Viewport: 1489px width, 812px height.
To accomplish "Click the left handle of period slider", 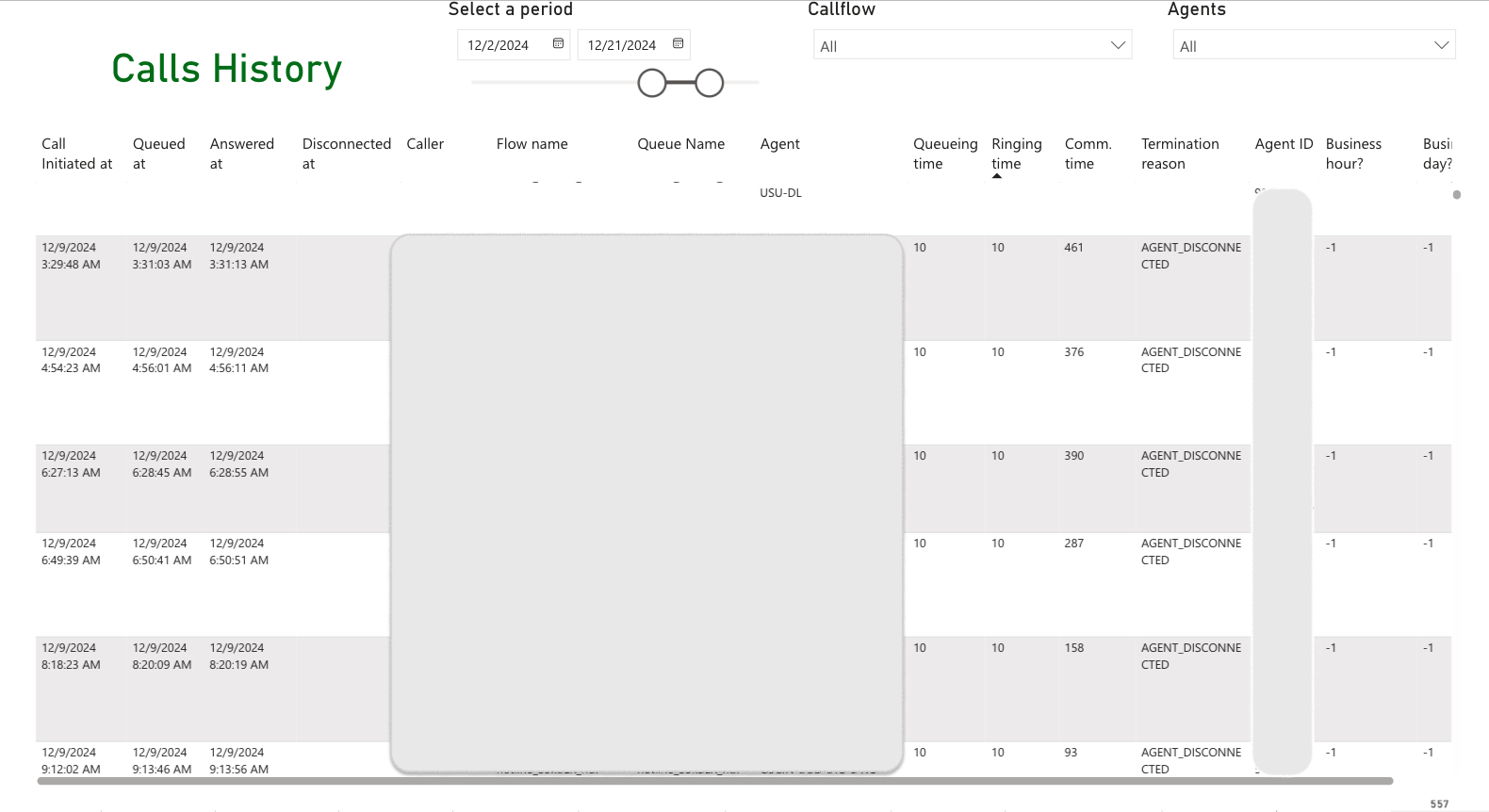I will tap(652, 84).
